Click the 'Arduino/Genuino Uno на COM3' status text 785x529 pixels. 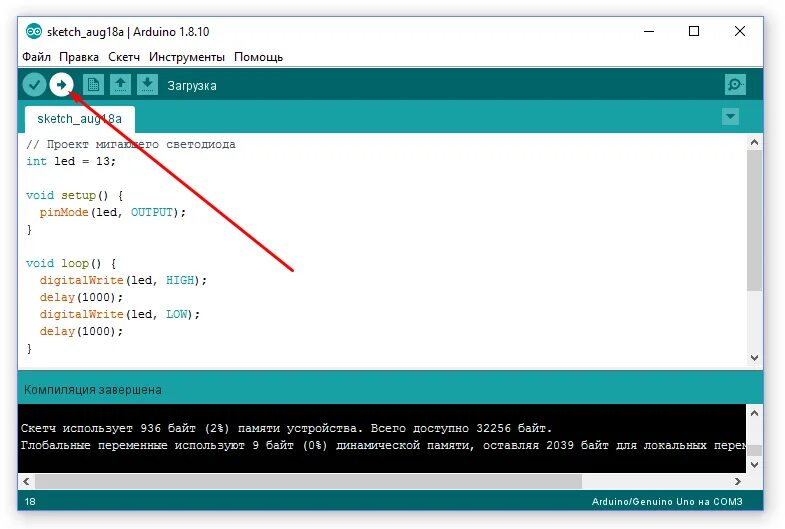tap(667, 501)
